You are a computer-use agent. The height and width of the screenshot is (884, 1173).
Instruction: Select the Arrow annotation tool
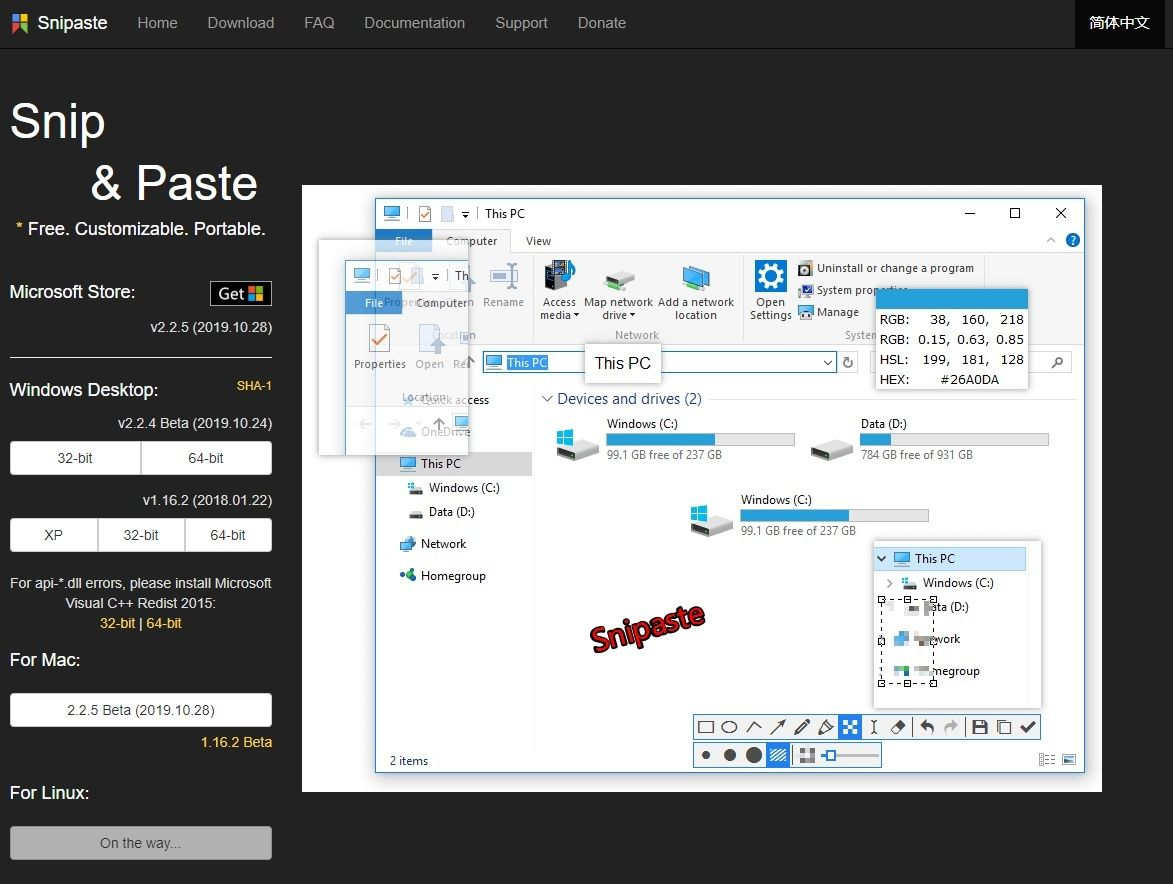coord(778,727)
